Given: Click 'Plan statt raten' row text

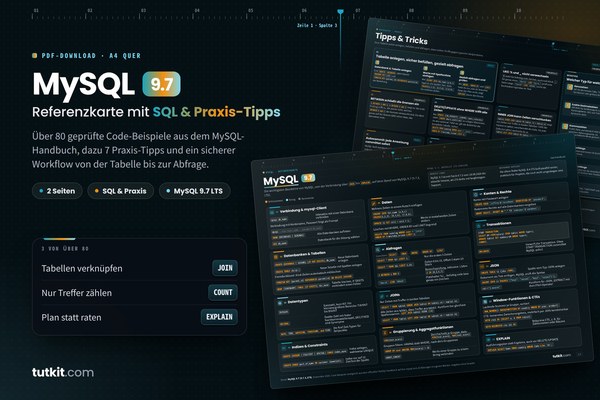Looking at the screenshot, I should 71,317.
